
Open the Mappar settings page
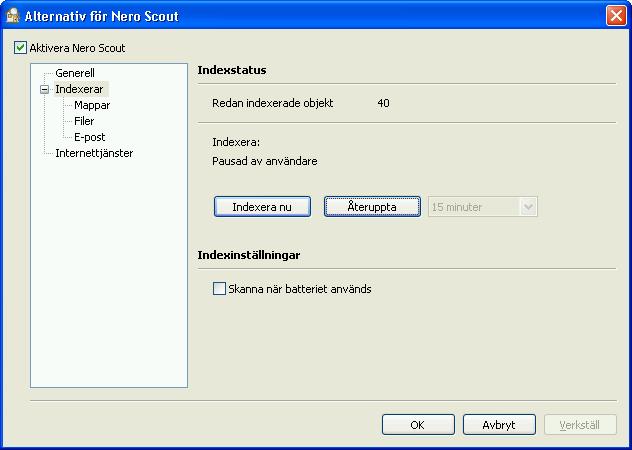click(92, 105)
